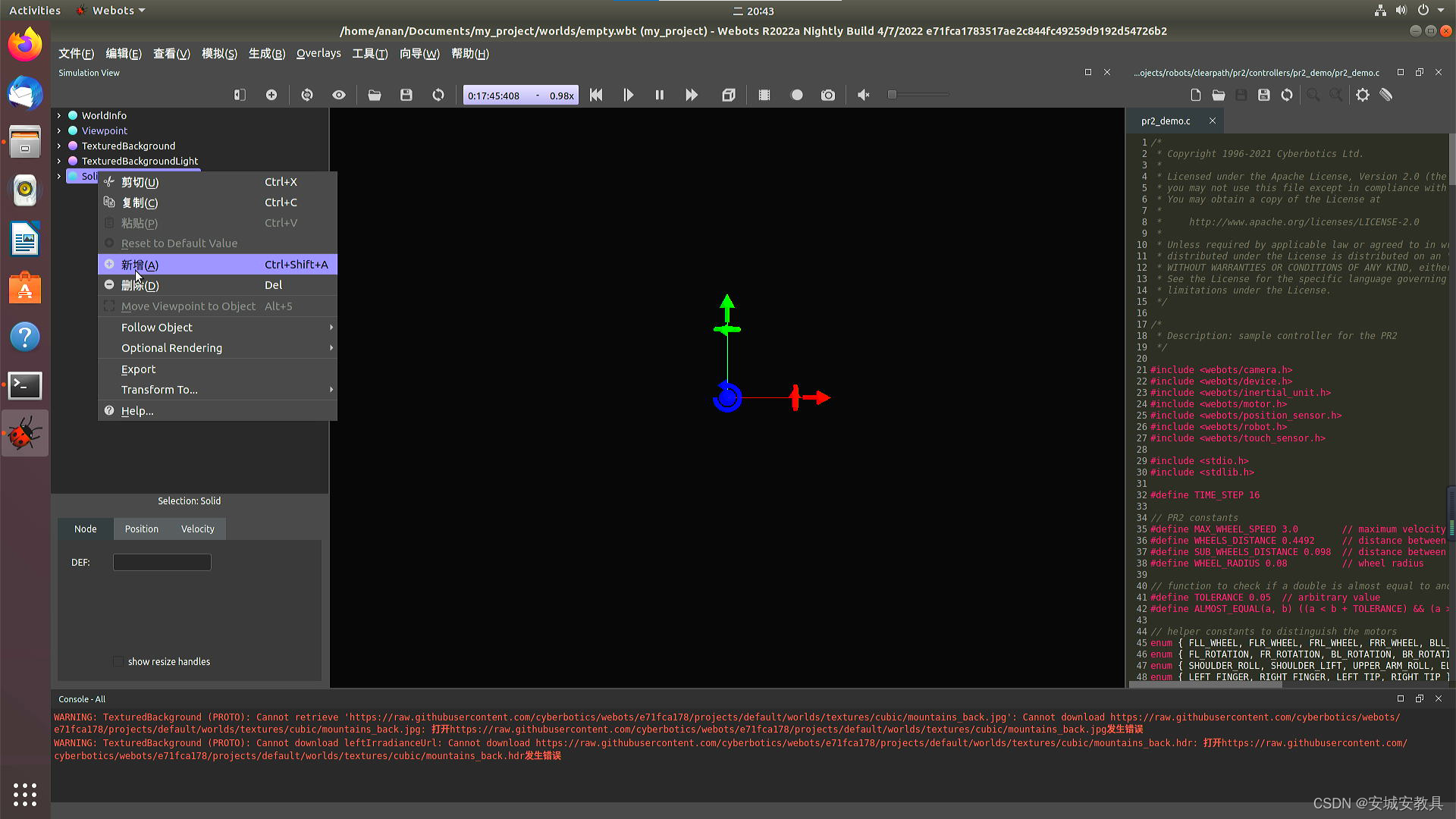Expand the TexturedBackground tree node

click(59, 146)
